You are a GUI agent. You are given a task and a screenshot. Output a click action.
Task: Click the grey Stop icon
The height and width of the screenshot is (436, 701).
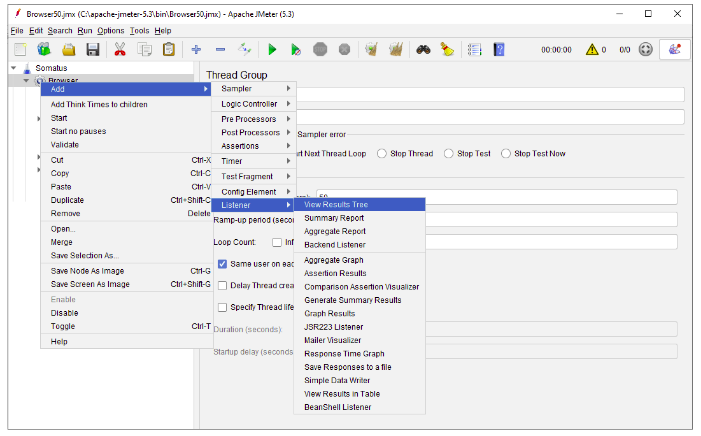320,49
